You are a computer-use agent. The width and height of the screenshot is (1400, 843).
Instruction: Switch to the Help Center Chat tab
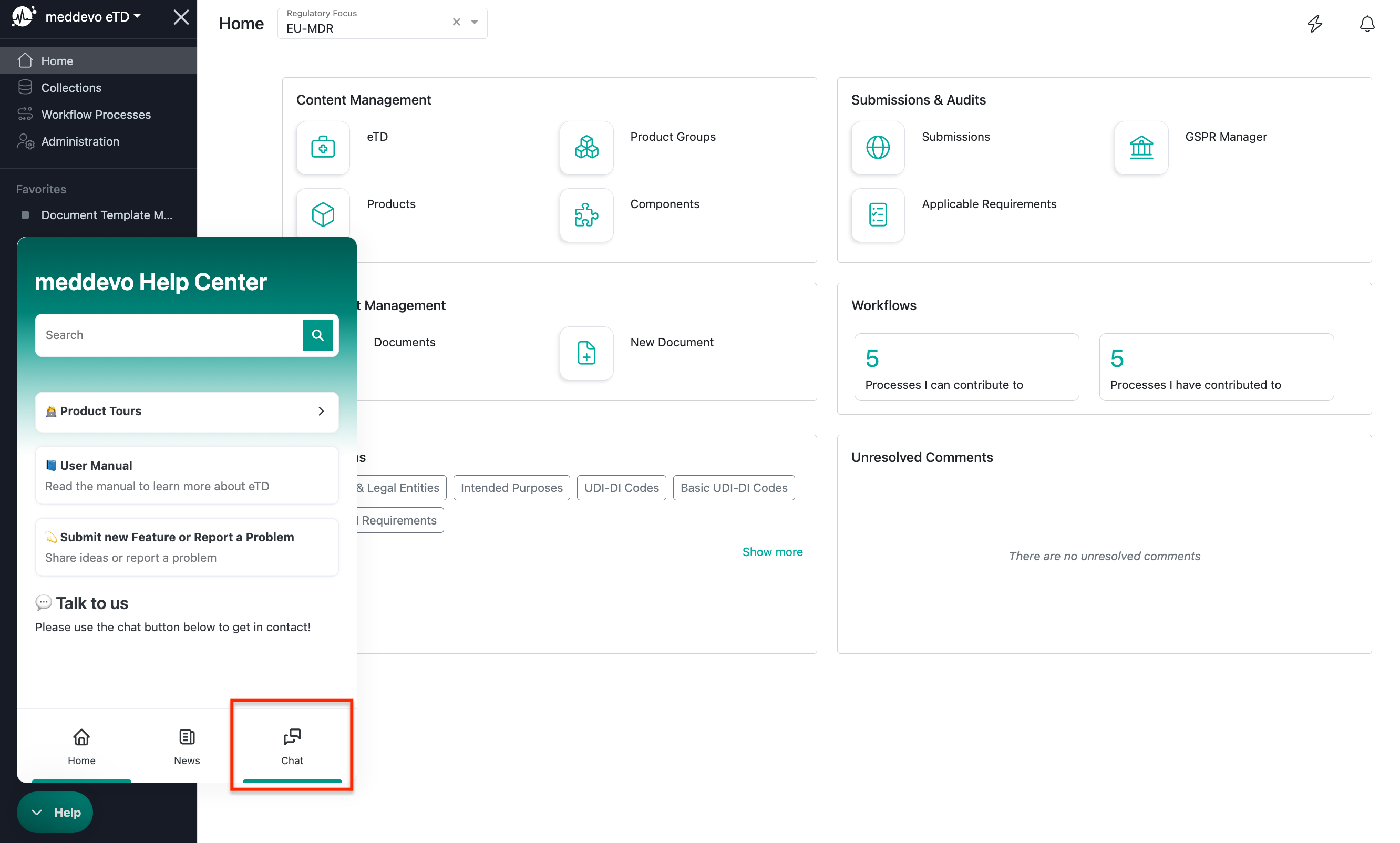292,746
